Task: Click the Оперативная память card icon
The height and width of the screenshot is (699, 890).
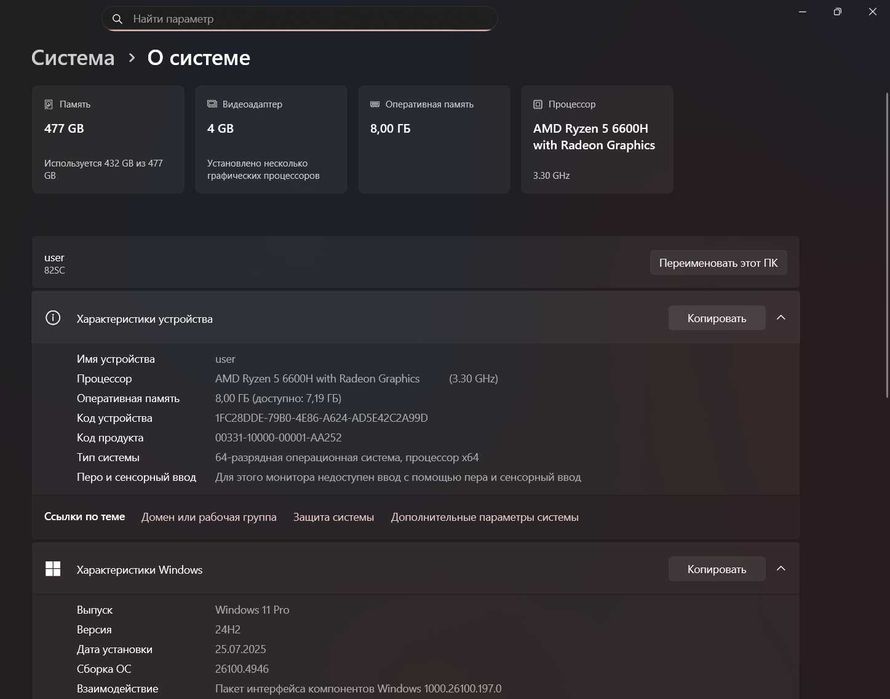Action: 375,104
